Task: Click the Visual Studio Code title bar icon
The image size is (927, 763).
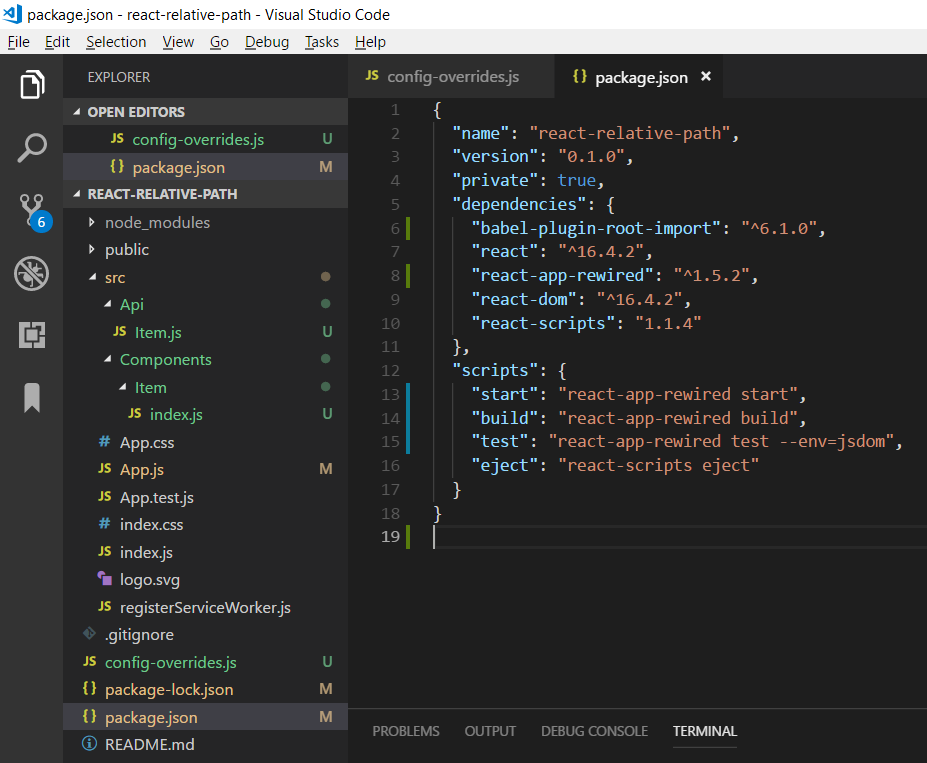Action: (11, 14)
